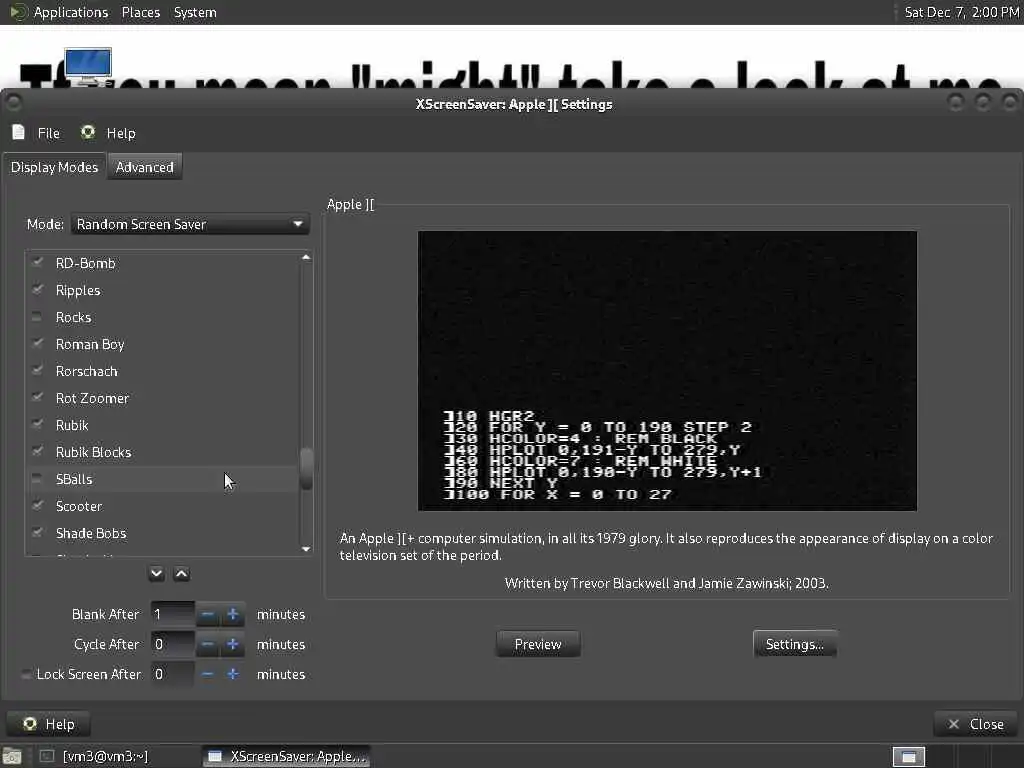Screen dimensions: 1024x768
Task: Enable SBalls checkbox
Action: pos(37,479)
